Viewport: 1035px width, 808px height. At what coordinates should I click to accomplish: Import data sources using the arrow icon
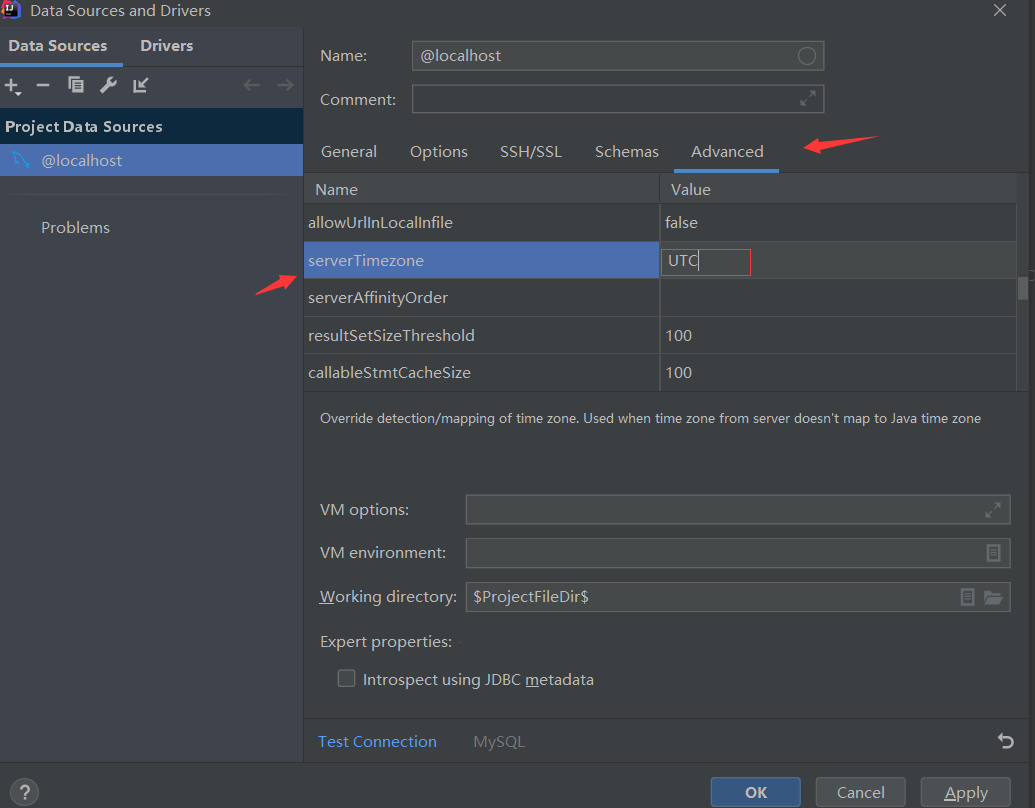pyautogui.click(x=141, y=87)
